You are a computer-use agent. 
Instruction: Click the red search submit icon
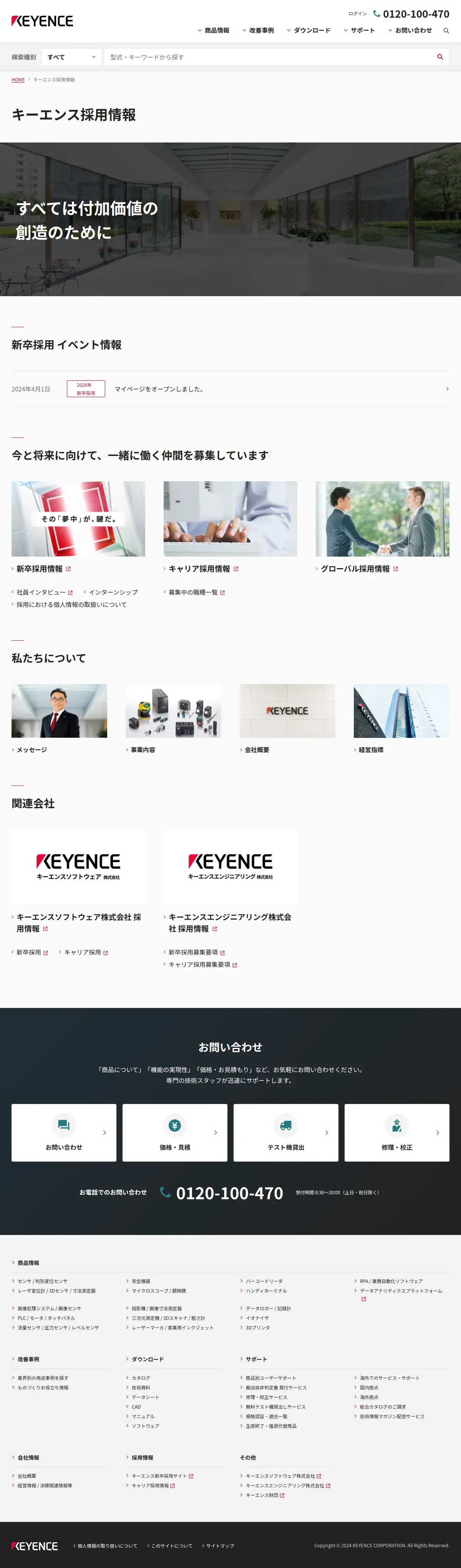440,57
